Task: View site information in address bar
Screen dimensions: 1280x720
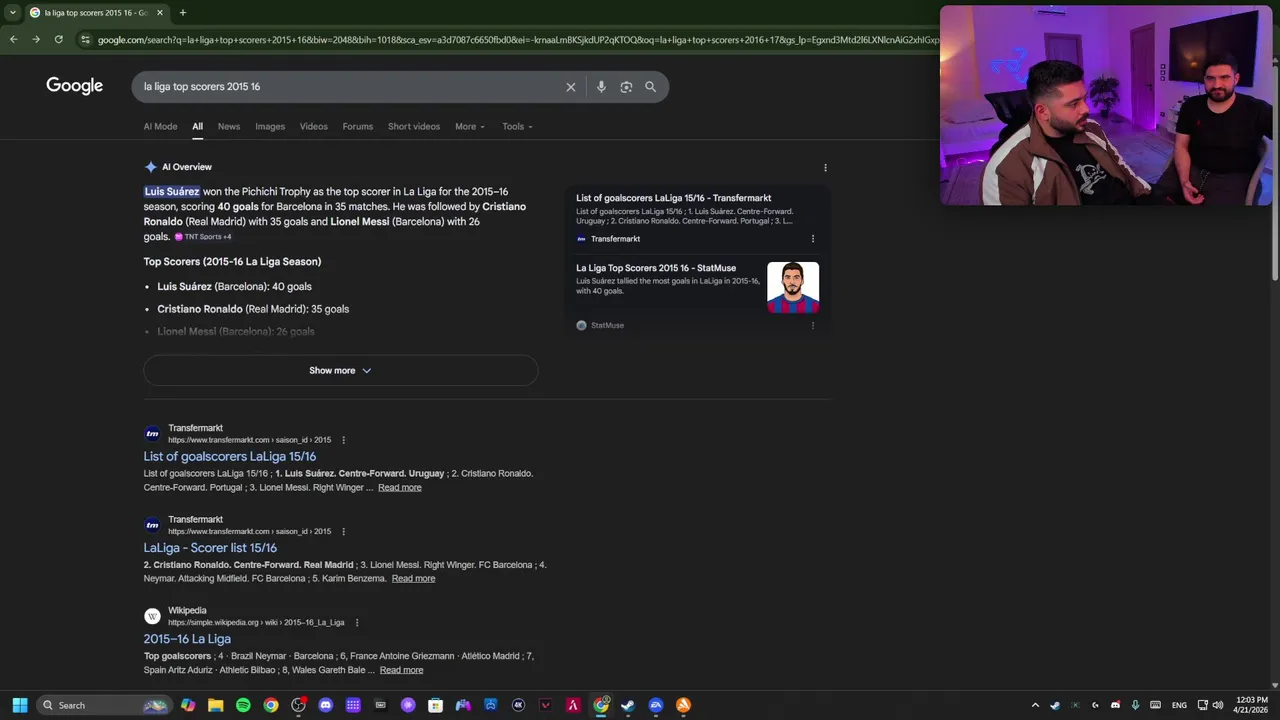Action: 86,40
